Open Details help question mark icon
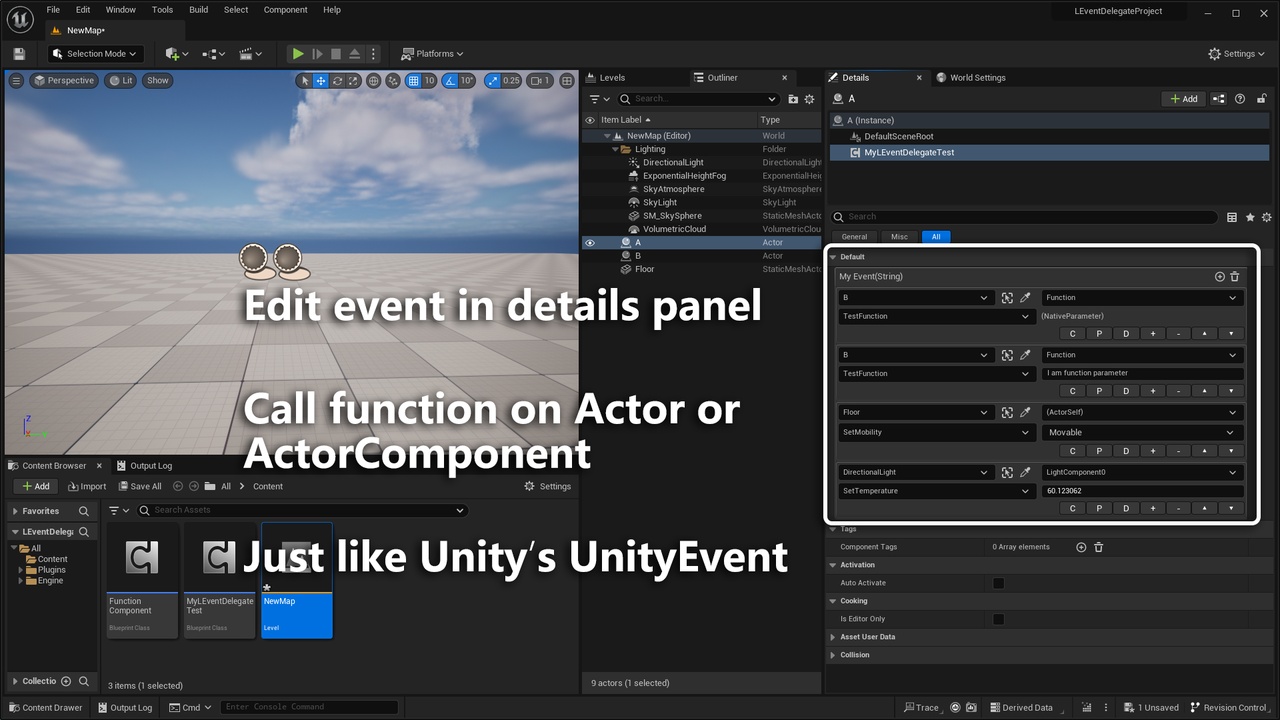Viewport: 1280px width, 720px height. point(1240,99)
